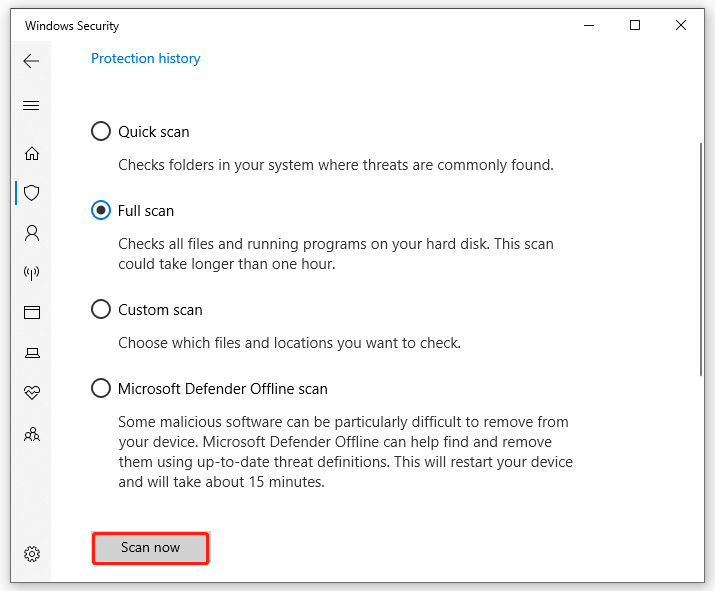Open Device security laptop icon
Image resolution: width=715 pixels, height=591 pixels.
32,353
